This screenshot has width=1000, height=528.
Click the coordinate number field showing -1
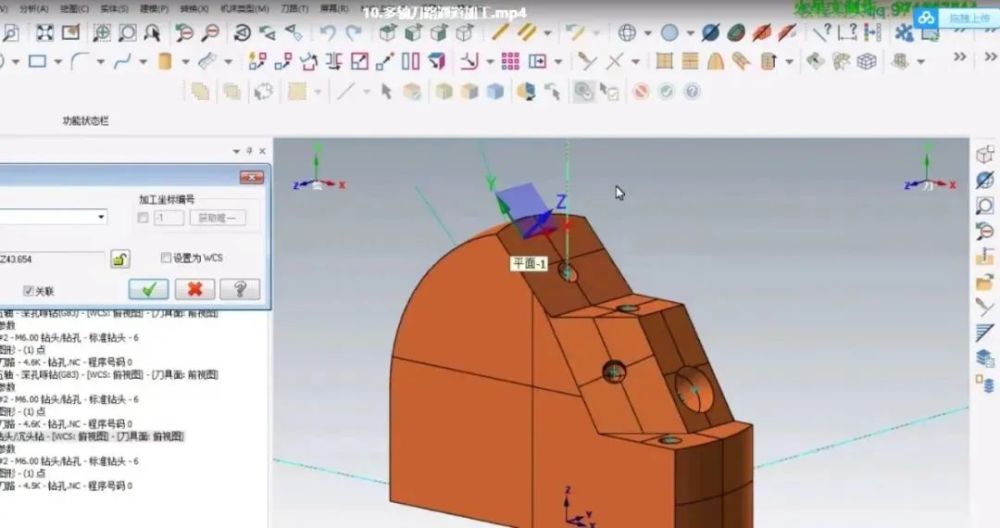pos(169,218)
